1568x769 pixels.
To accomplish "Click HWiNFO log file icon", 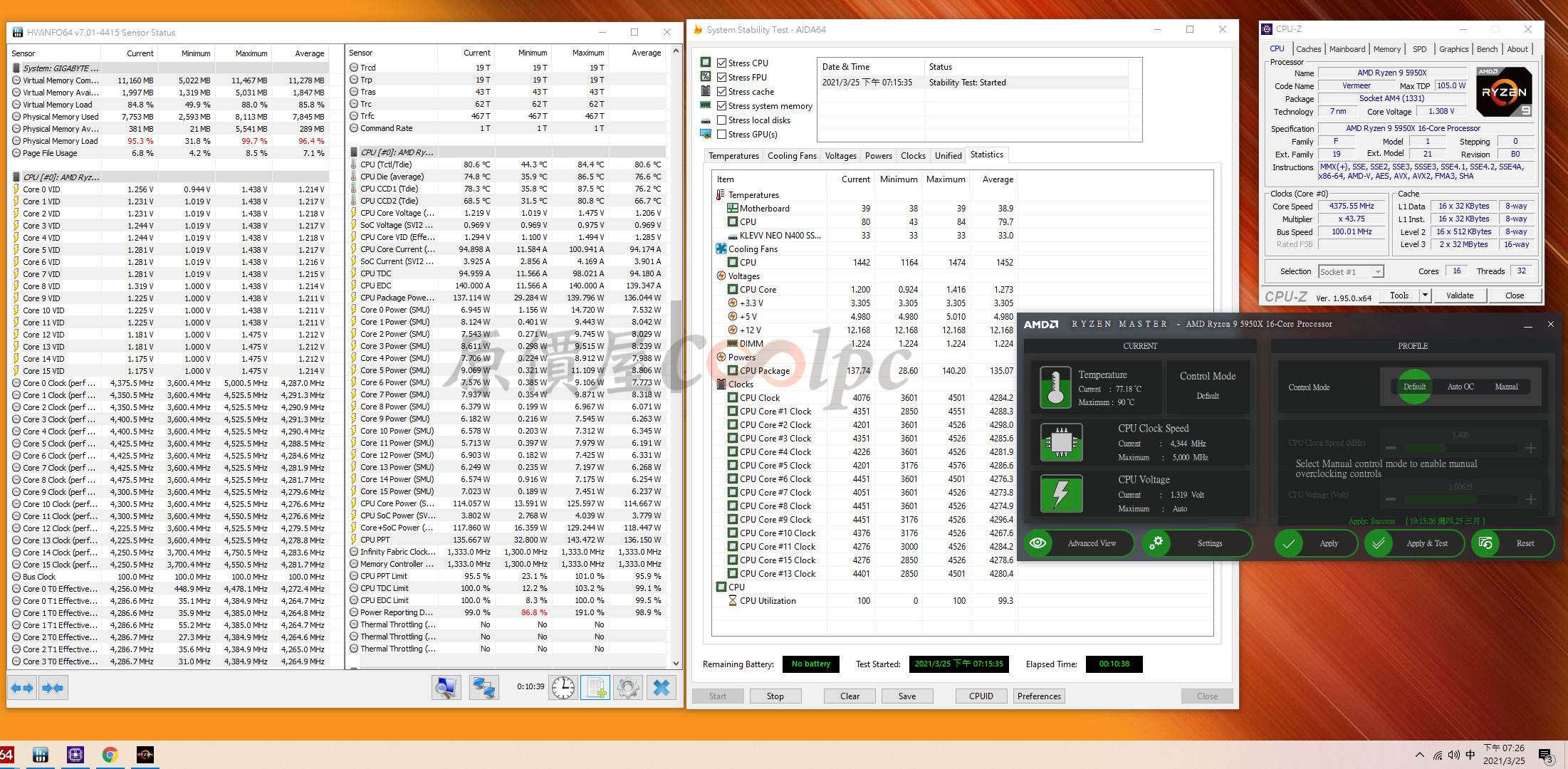I will (x=595, y=688).
